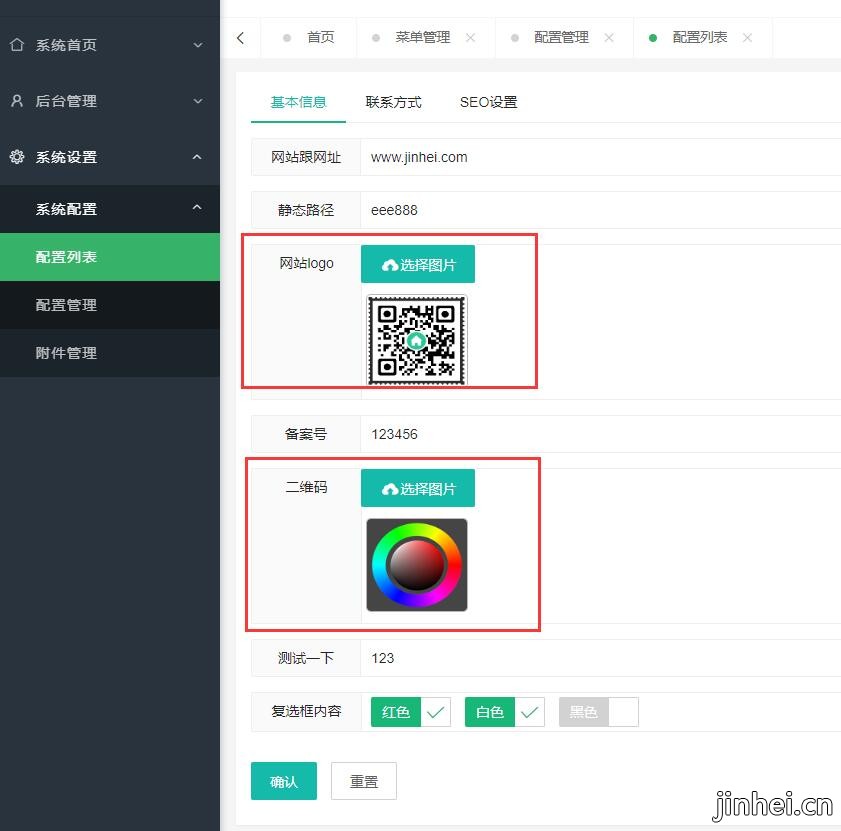Click 选择图片 button for 网站logo

click(418, 264)
